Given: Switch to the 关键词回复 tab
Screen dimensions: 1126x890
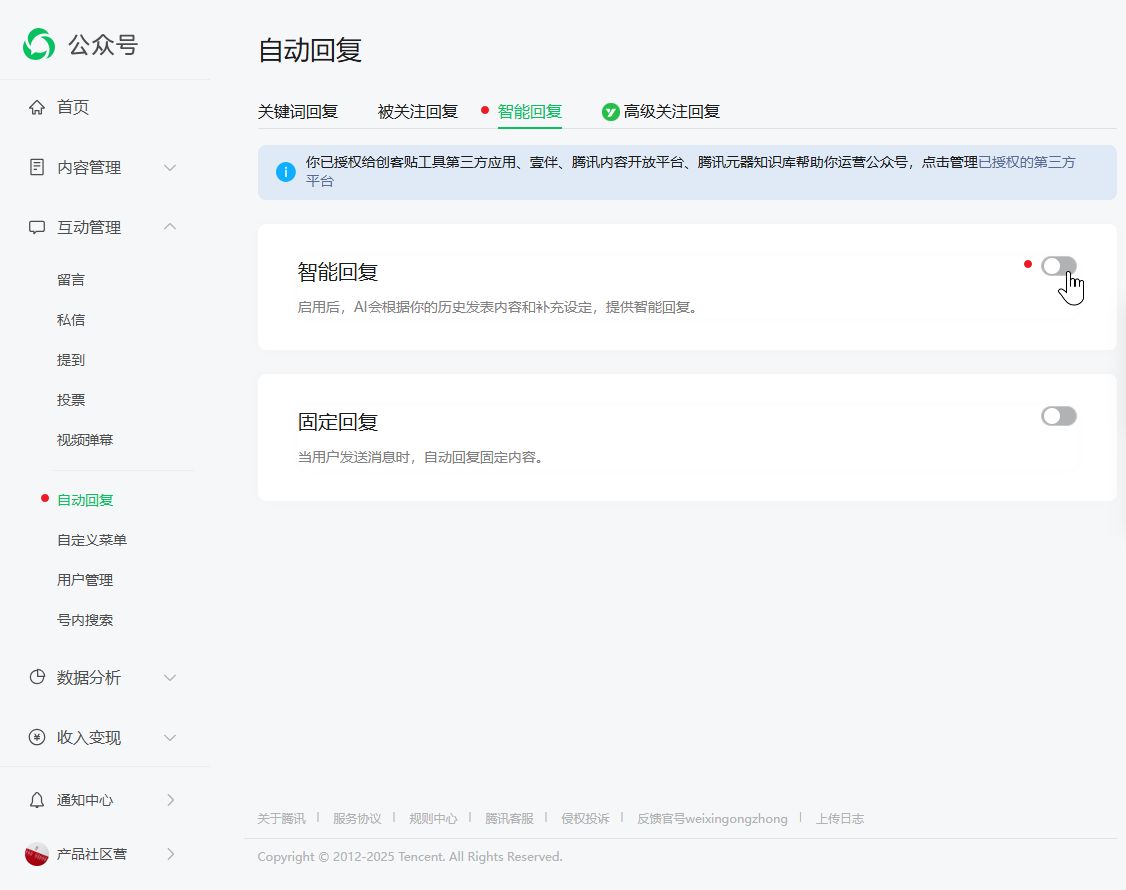Looking at the screenshot, I should click(298, 112).
